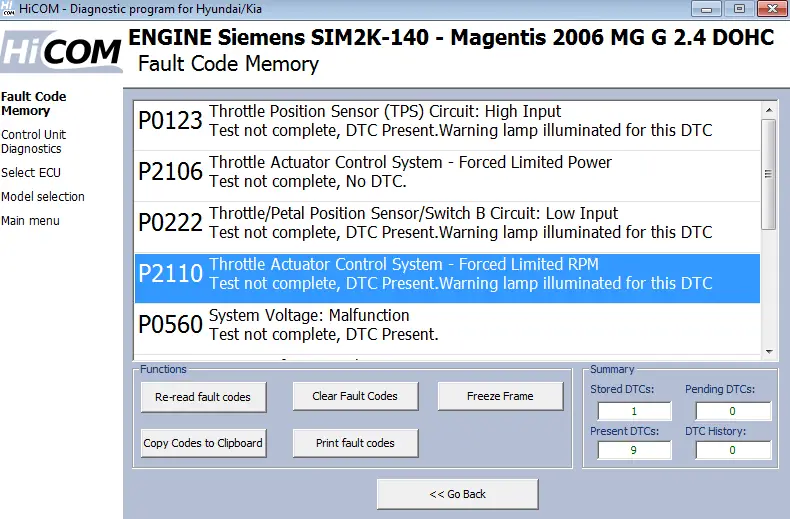Minimize the HiCOM window
The height and width of the screenshot is (519, 790).
point(706,9)
